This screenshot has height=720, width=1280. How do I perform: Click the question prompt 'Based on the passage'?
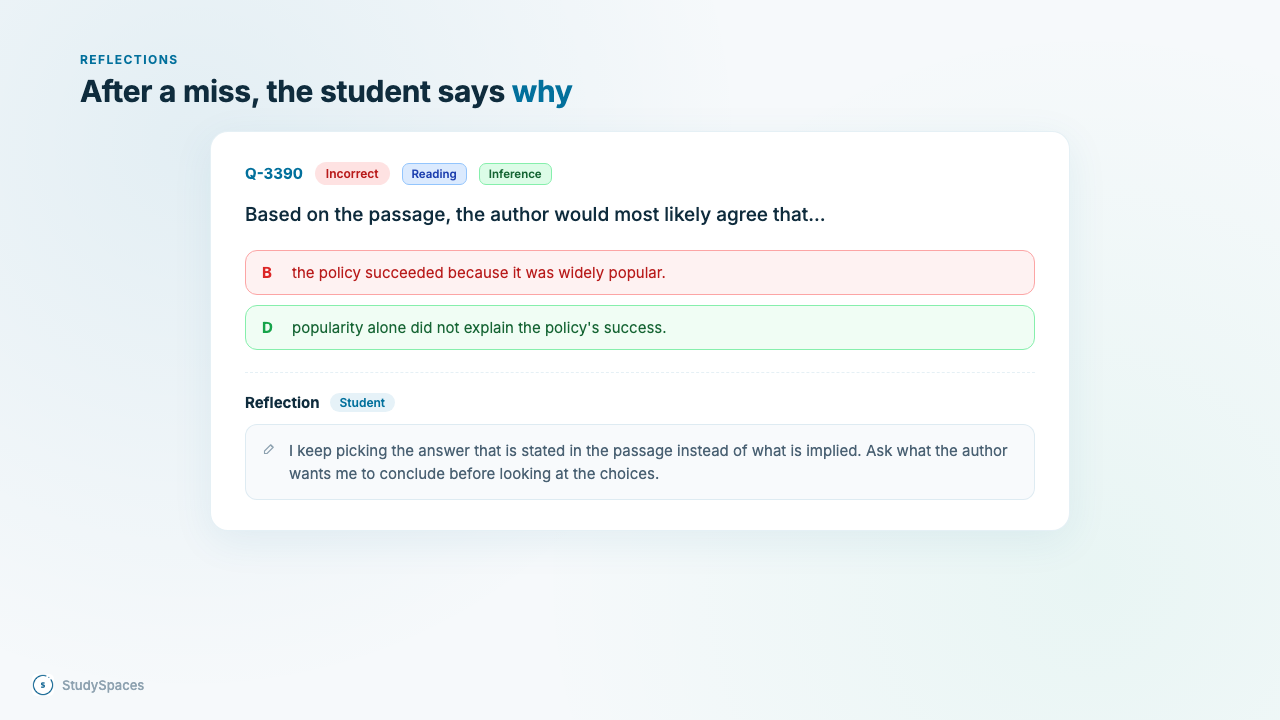[535, 214]
